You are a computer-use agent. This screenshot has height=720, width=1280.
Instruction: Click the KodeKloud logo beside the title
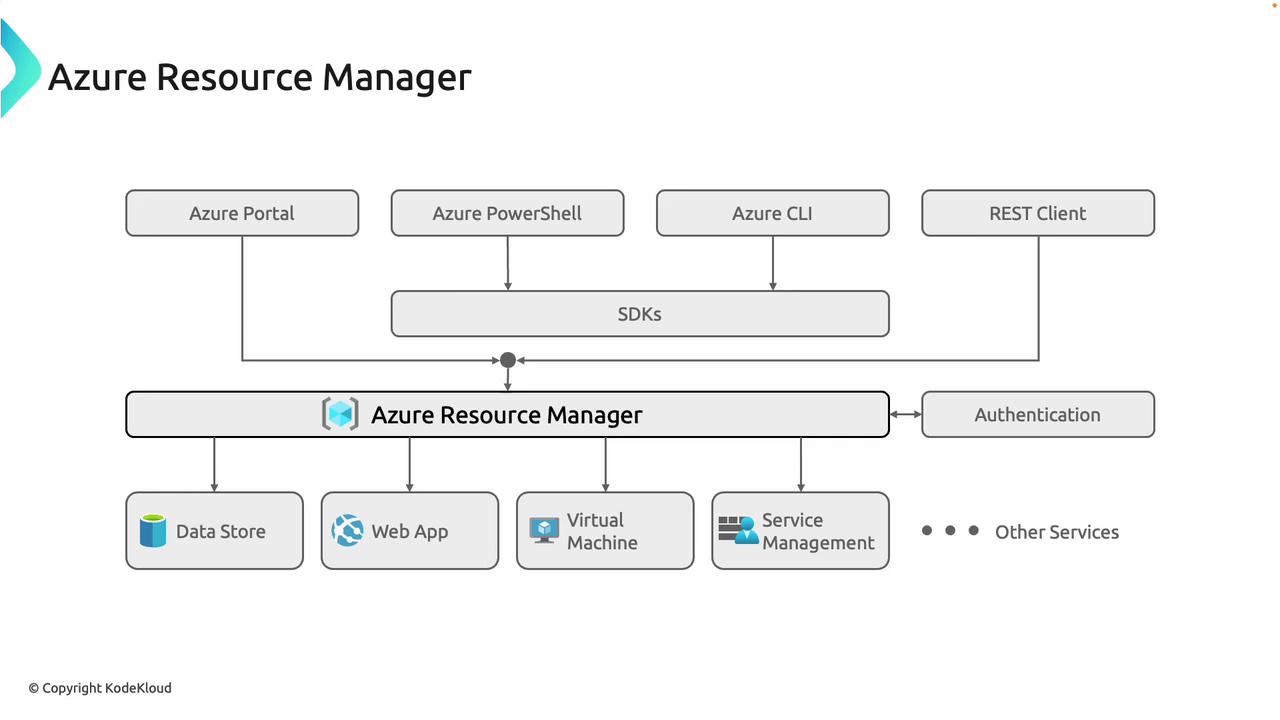pos(19,68)
